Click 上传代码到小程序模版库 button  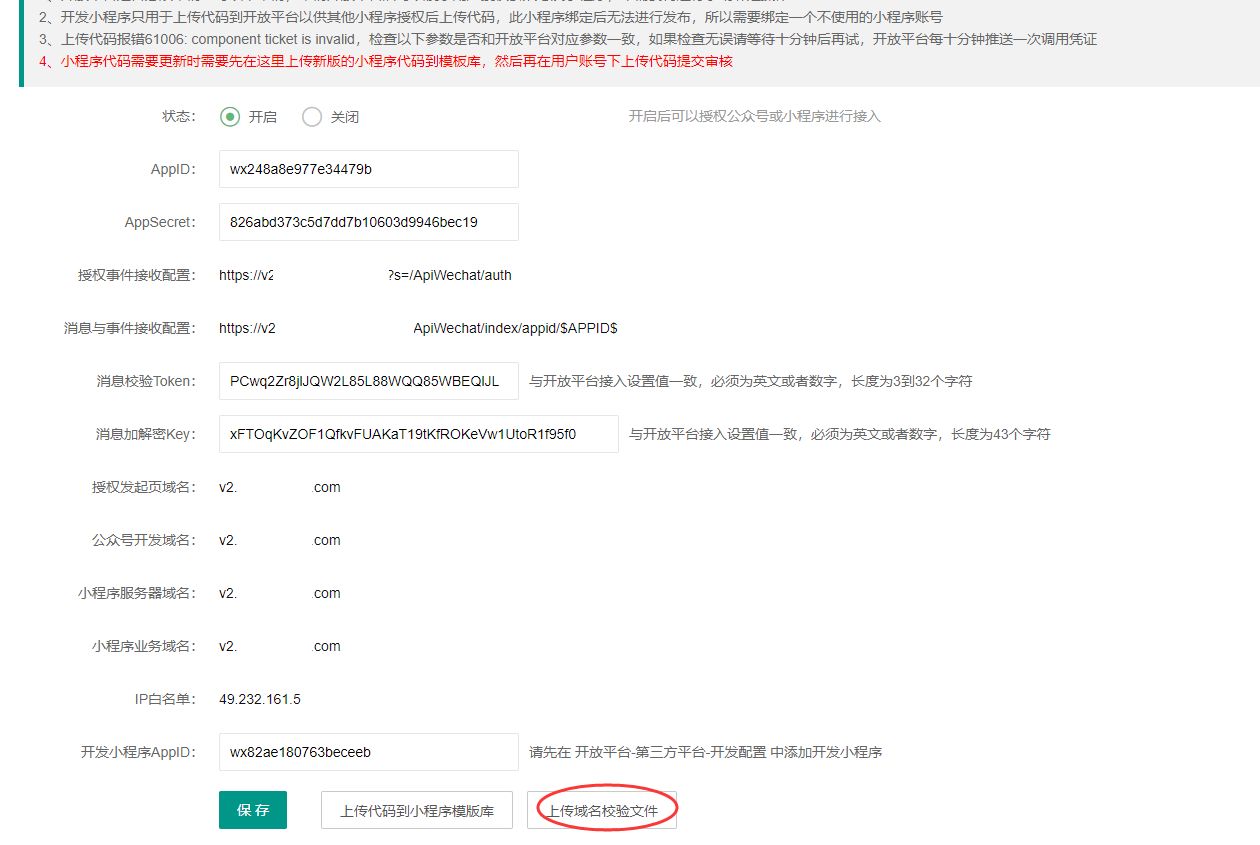tap(417, 811)
